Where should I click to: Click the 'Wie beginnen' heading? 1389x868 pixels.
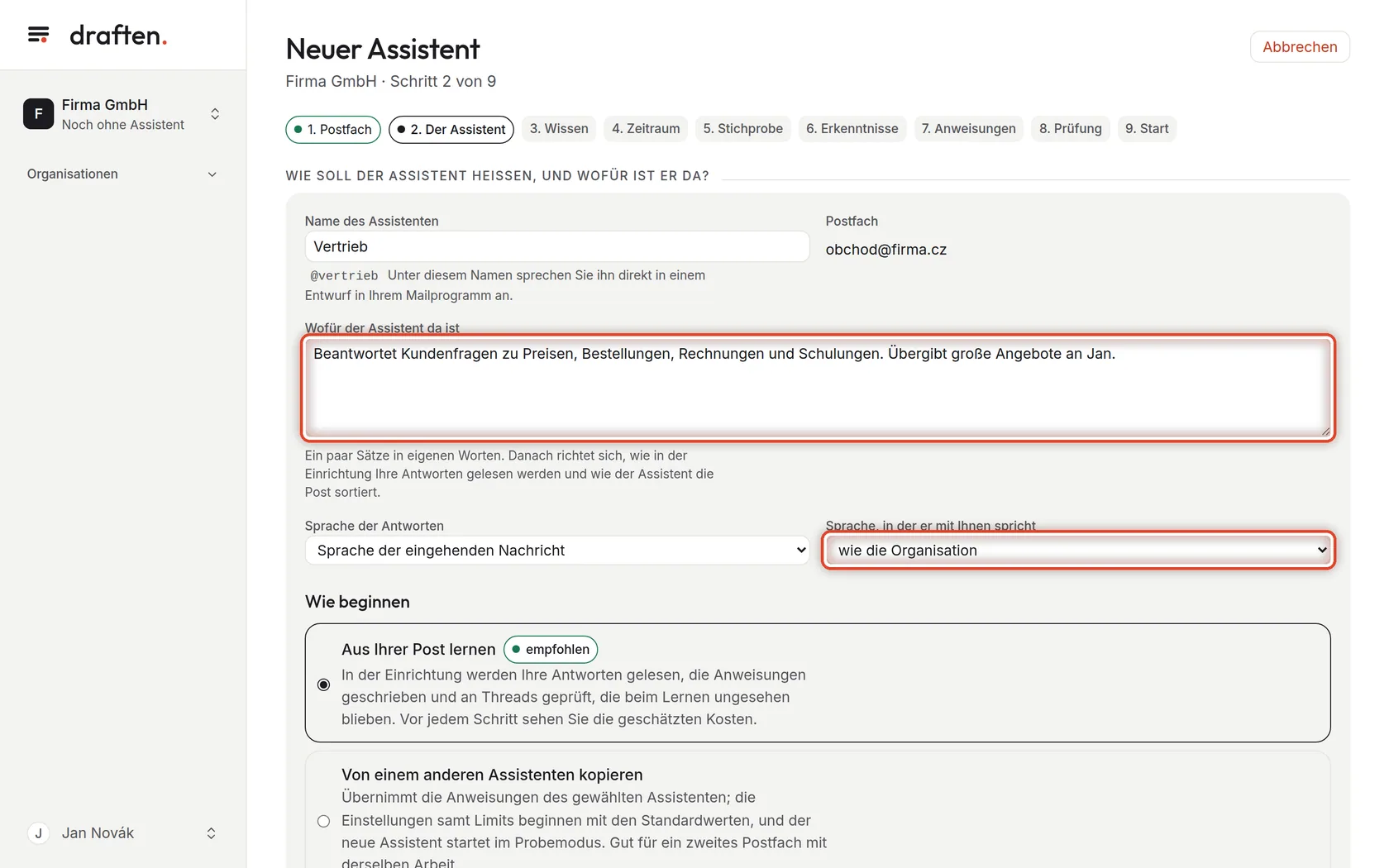[357, 602]
